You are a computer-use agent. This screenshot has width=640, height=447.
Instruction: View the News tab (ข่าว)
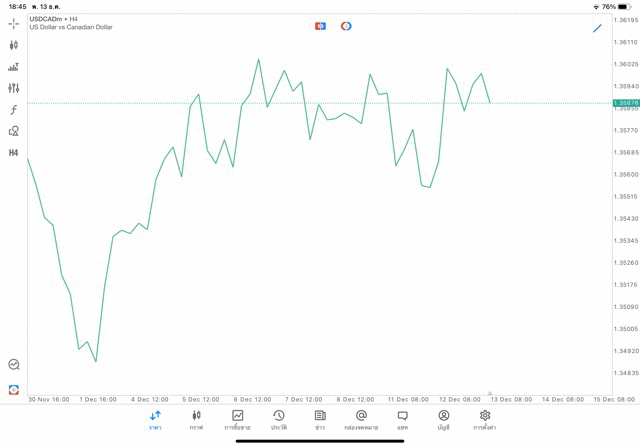tap(320, 419)
